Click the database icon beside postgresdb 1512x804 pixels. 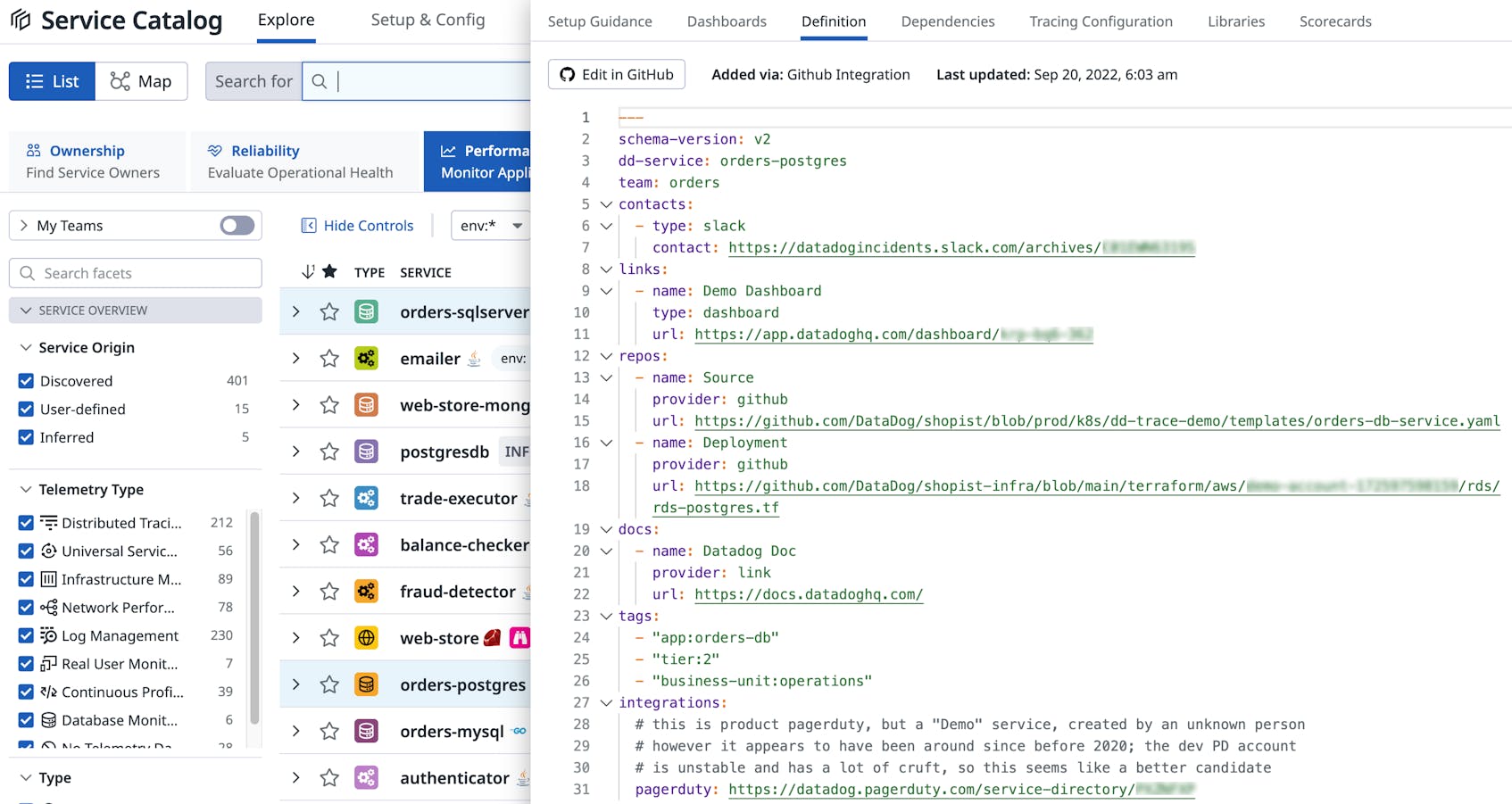pyautogui.click(x=366, y=452)
